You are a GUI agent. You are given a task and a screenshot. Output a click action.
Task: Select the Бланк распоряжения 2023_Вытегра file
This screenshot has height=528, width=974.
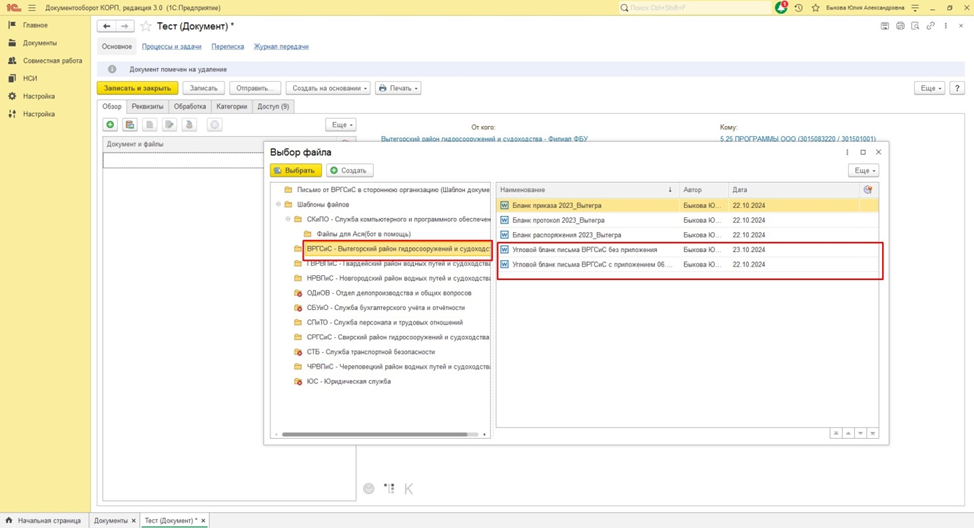[688, 235]
